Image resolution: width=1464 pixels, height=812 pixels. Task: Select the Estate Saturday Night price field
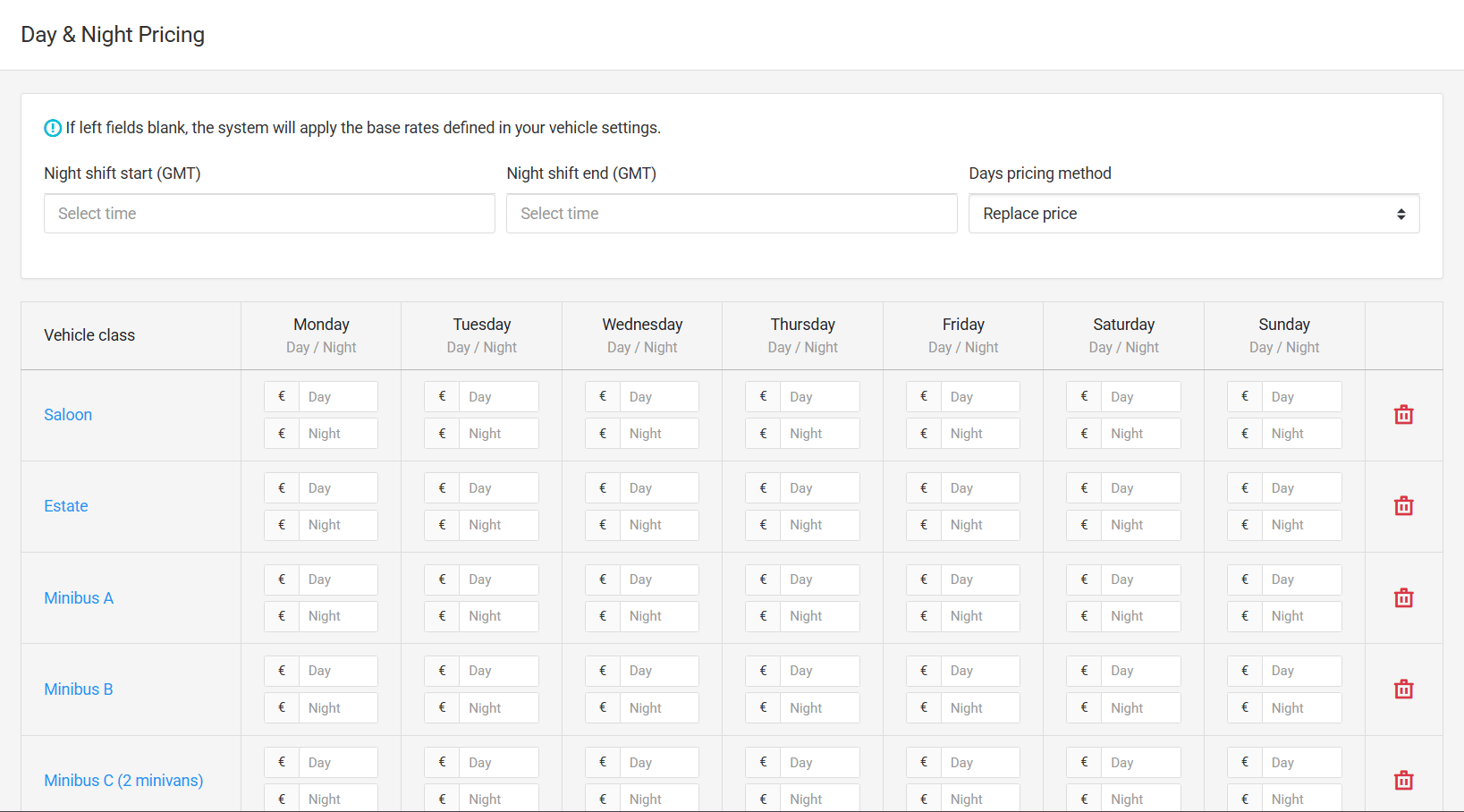point(1140,525)
